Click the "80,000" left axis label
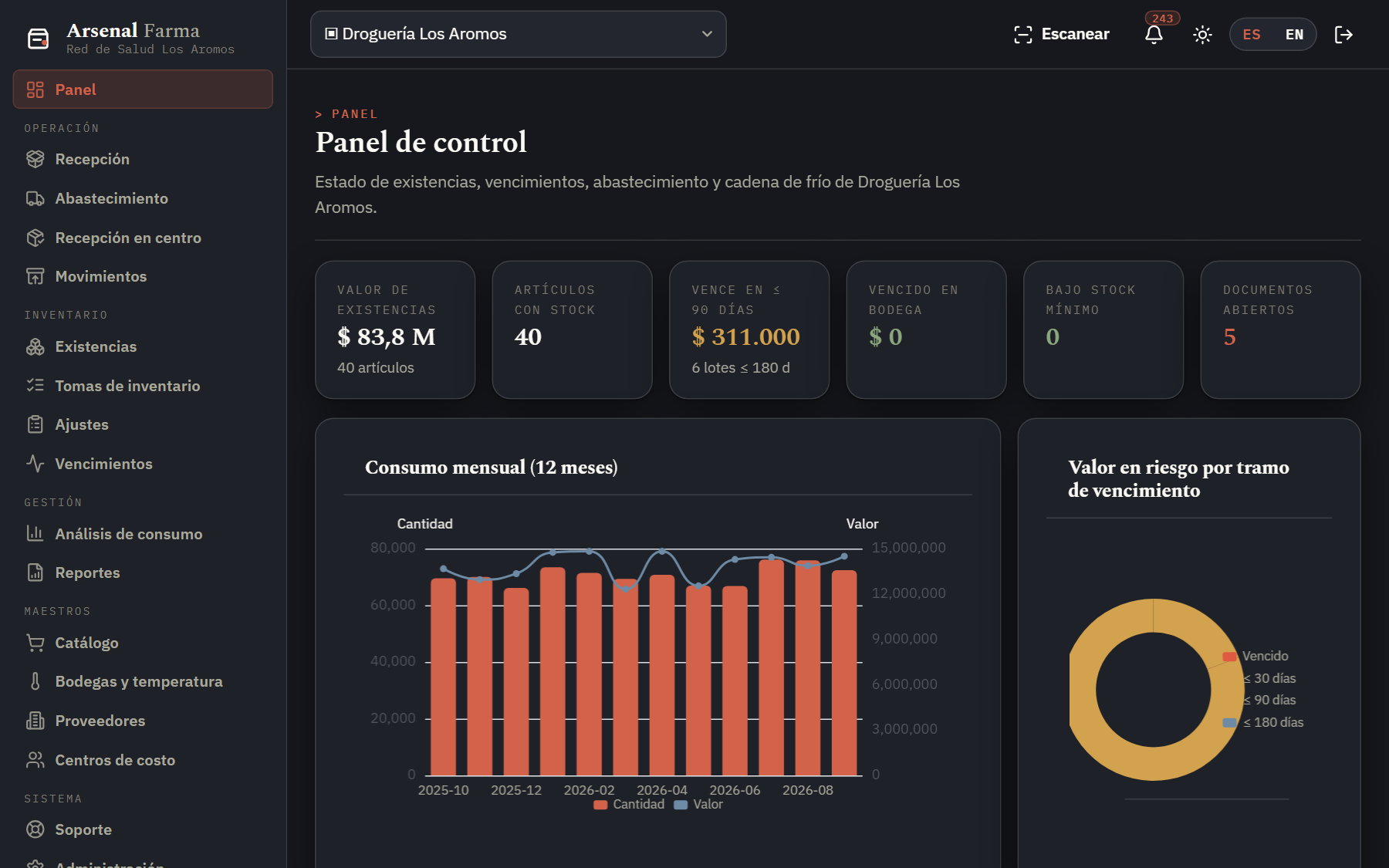The width and height of the screenshot is (1389, 868). pyautogui.click(x=393, y=548)
